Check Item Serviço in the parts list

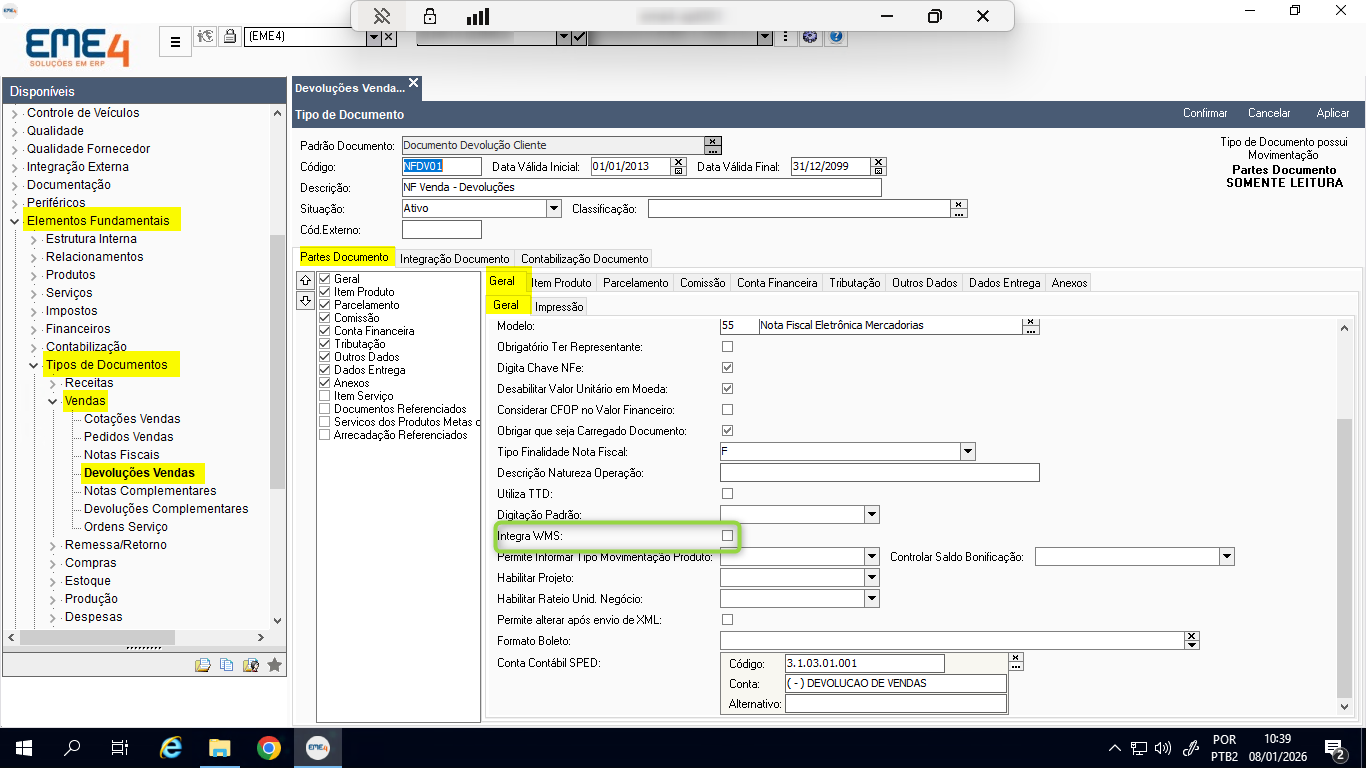tap(324, 396)
